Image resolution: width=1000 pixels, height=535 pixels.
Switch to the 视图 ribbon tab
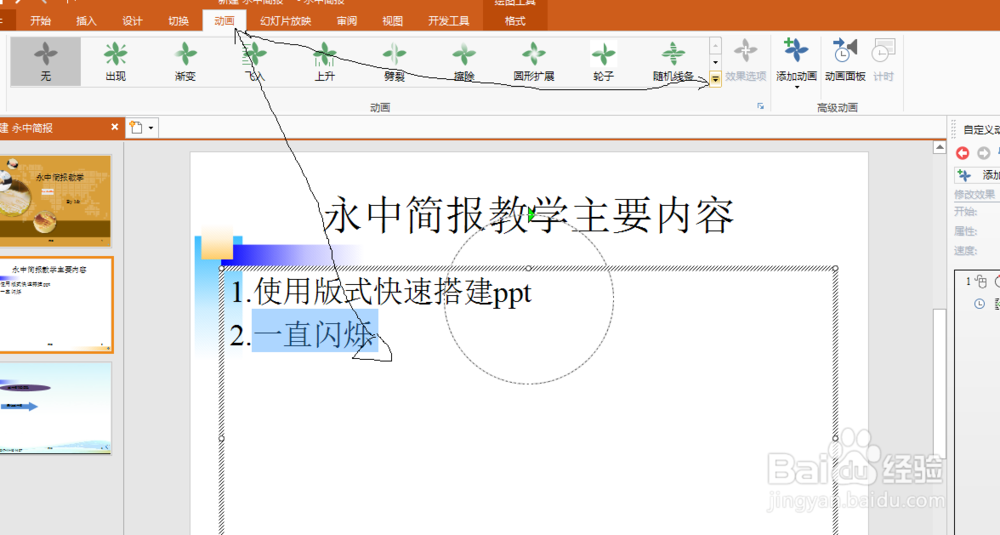coord(392,21)
